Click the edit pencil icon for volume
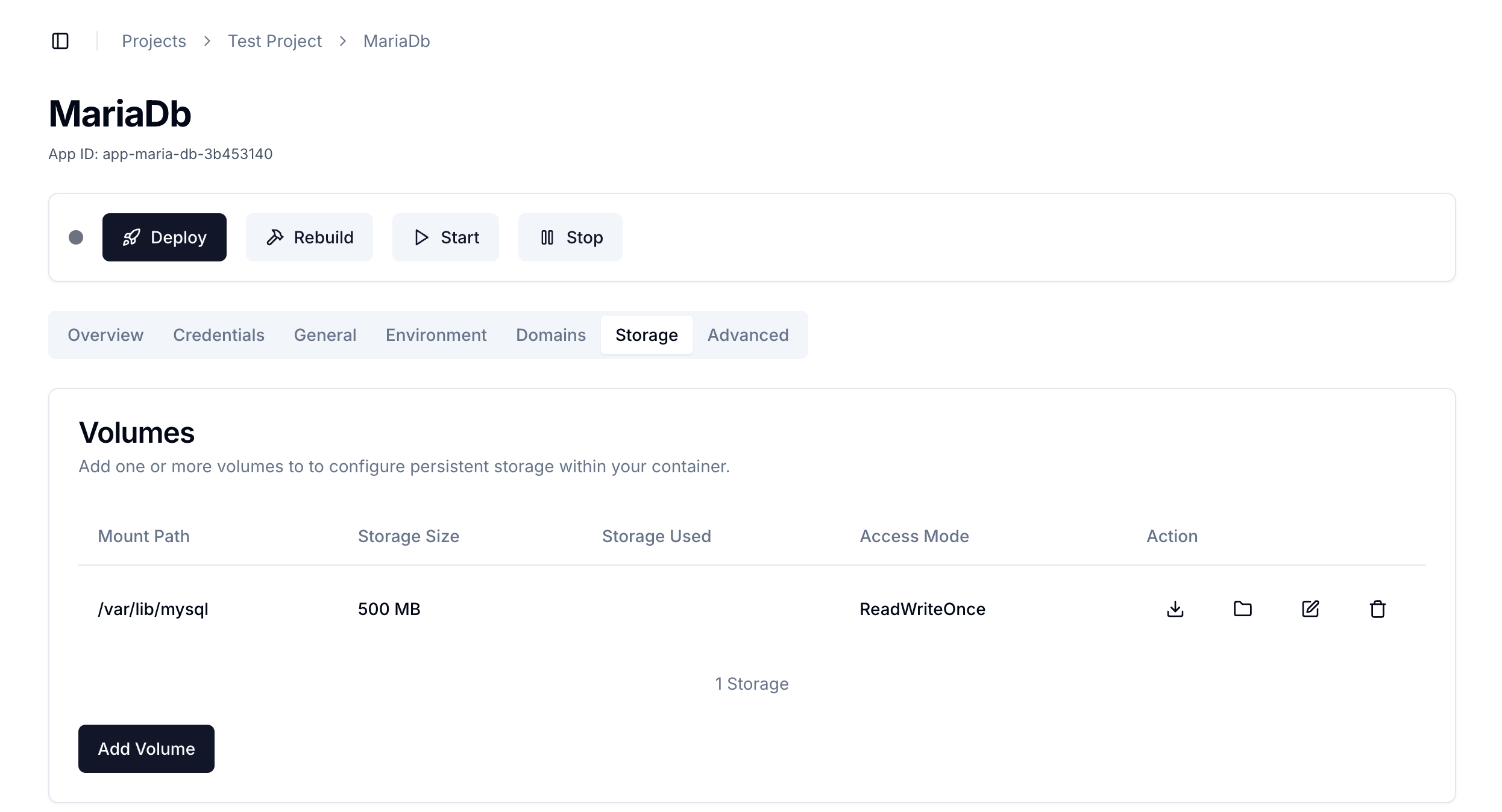 1310,609
